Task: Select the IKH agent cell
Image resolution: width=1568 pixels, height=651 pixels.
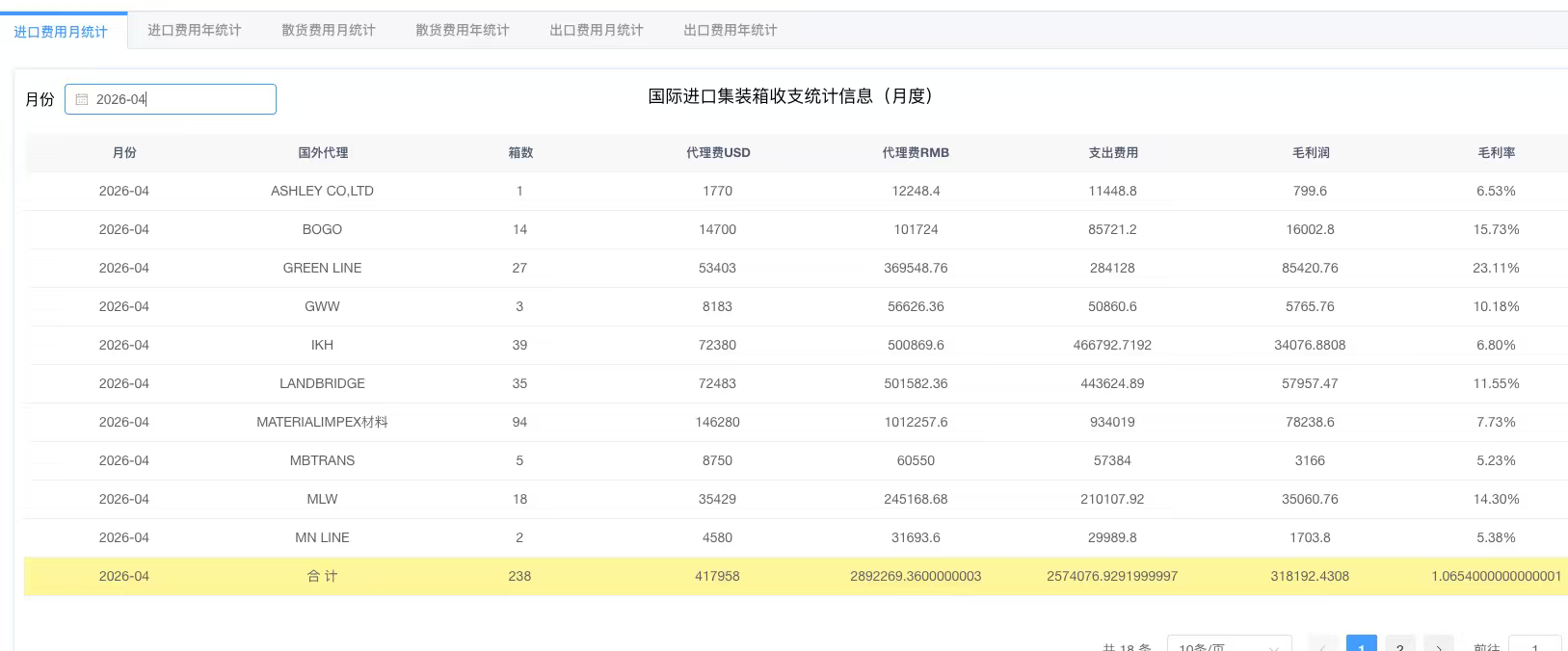Action: coord(322,345)
